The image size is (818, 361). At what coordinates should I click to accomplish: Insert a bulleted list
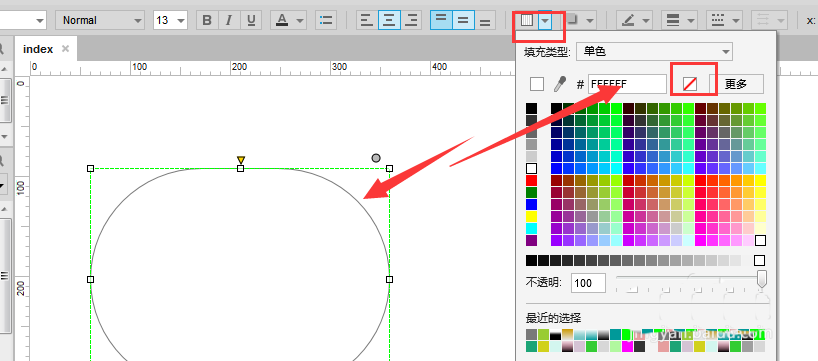[326, 20]
